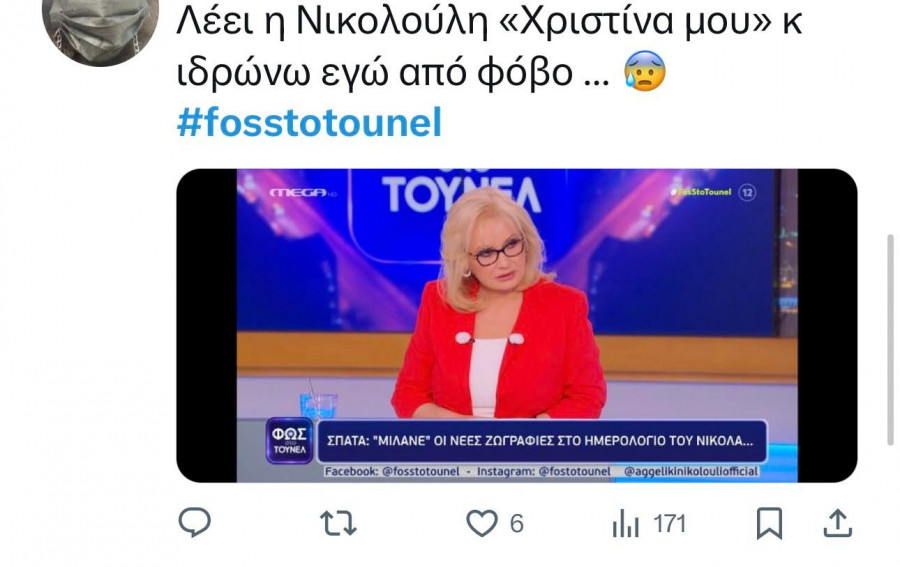Like the tweet with heart icon
The width and height of the screenshot is (900, 567).
click(482, 523)
